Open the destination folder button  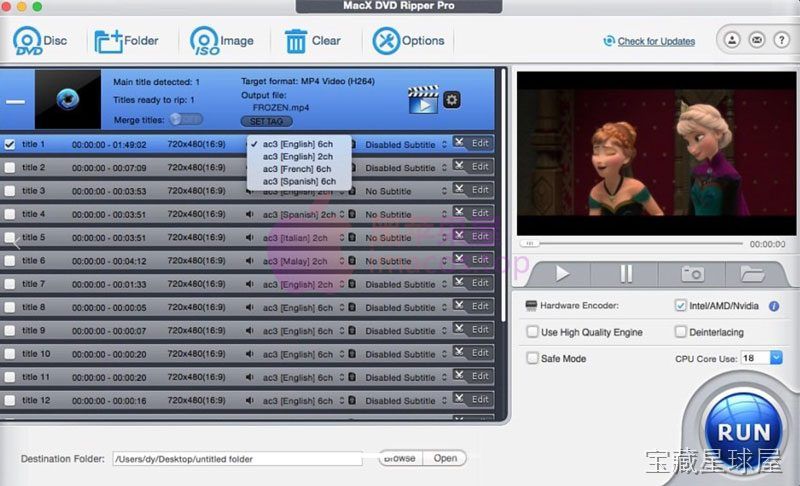pos(445,458)
